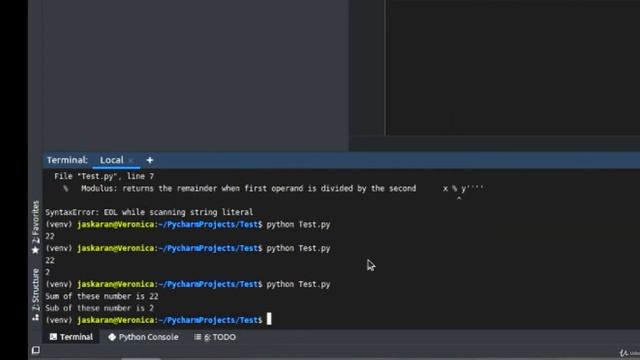This screenshot has height=360, width=640.
Task: Click the first 'python Test.py' command
Action: tap(298, 224)
